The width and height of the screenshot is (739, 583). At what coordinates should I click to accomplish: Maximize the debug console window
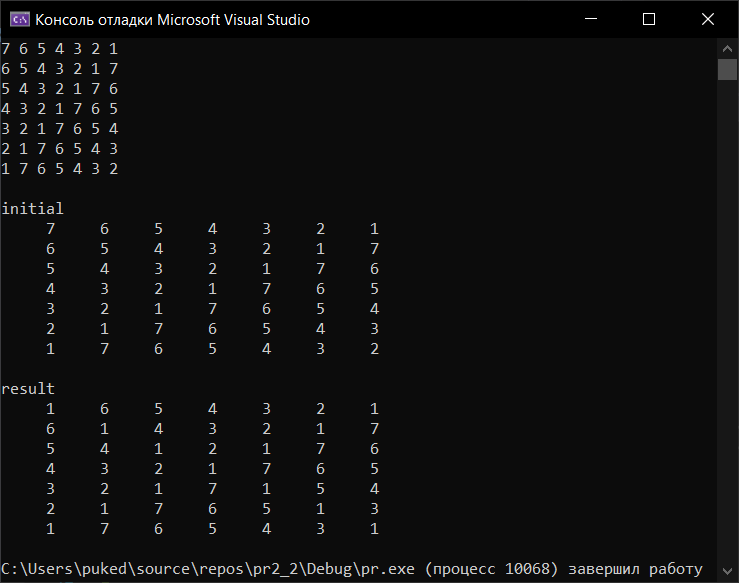coord(648,19)
